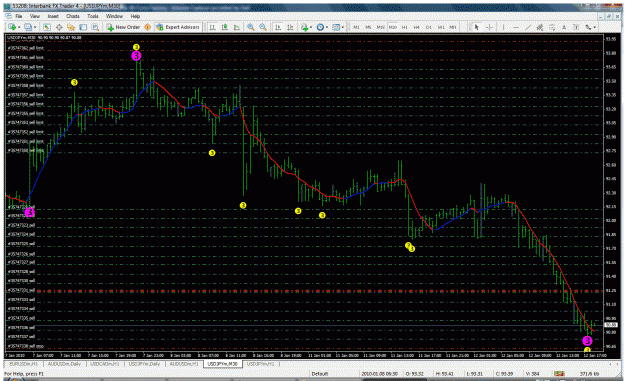Click the Default profile in status bar

coord(319,374)
